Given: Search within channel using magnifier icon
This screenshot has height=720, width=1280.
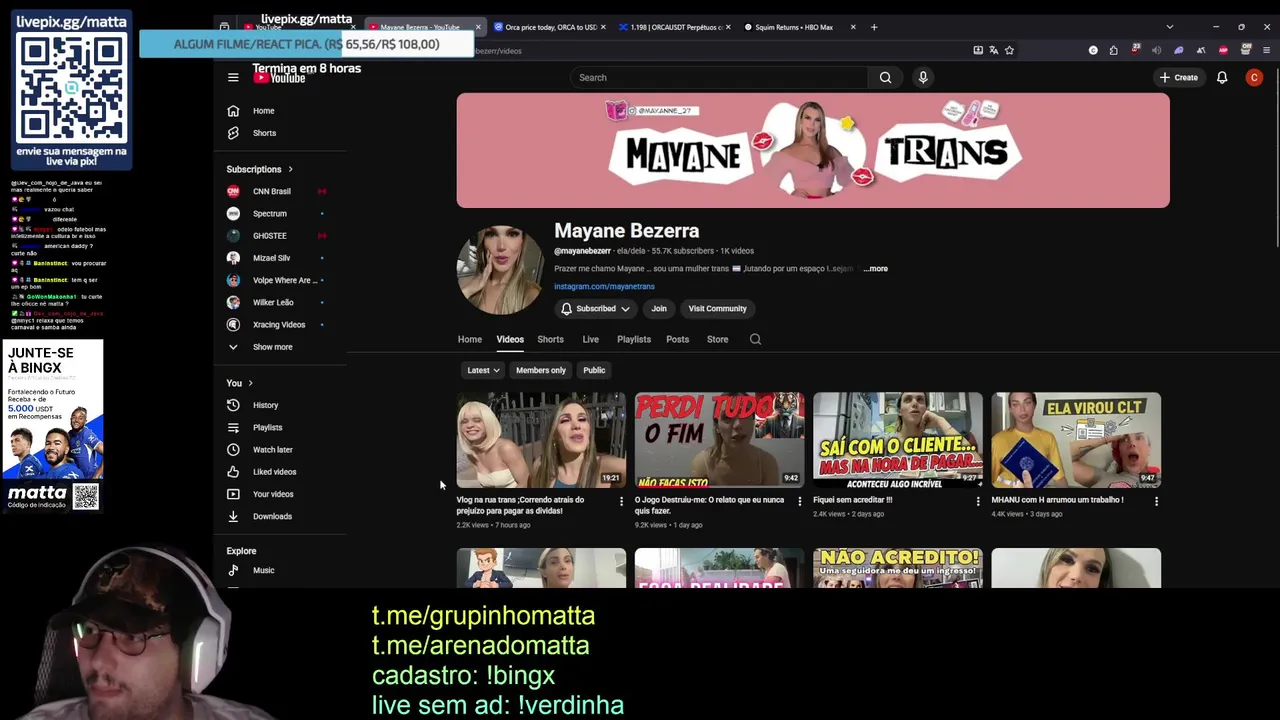Looking at the screenshot, I should [x=755, y=339].
